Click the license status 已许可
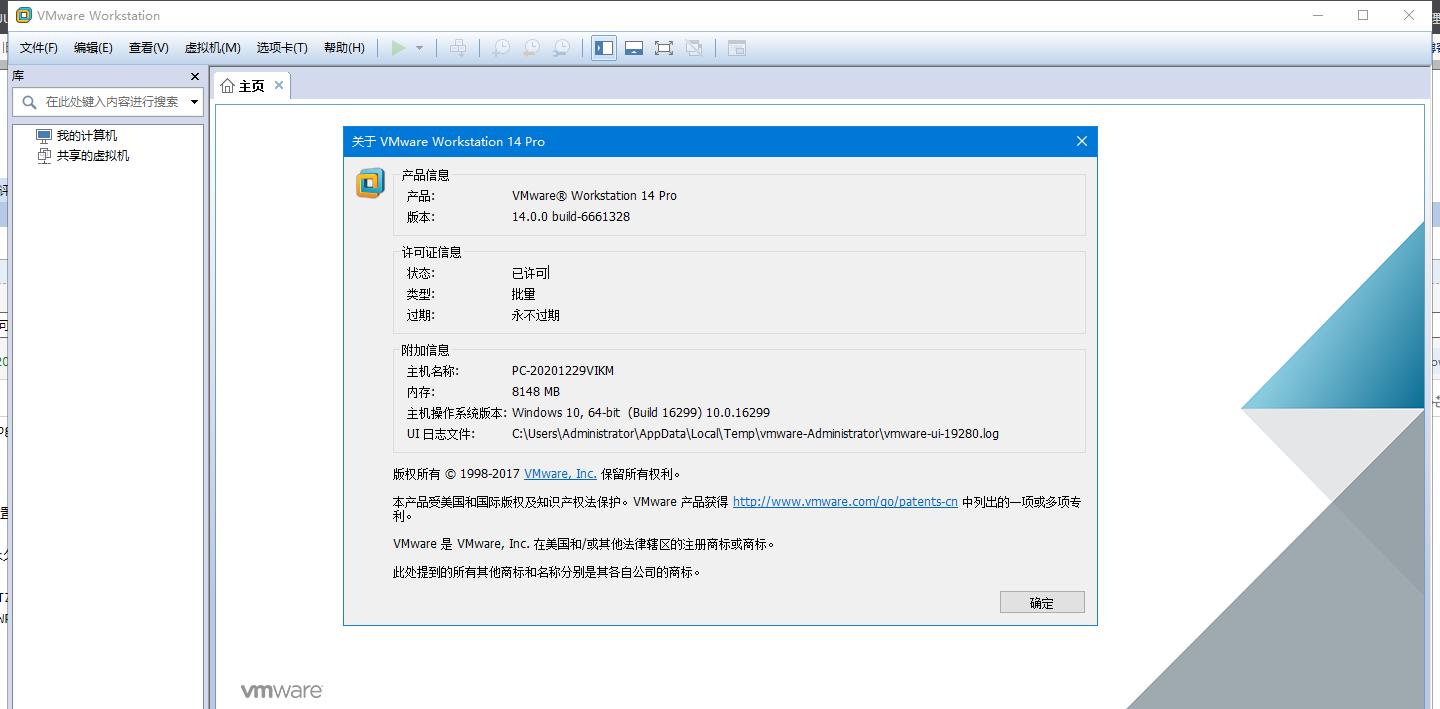This screenshot has height=709, width=1440. point(530,273)
